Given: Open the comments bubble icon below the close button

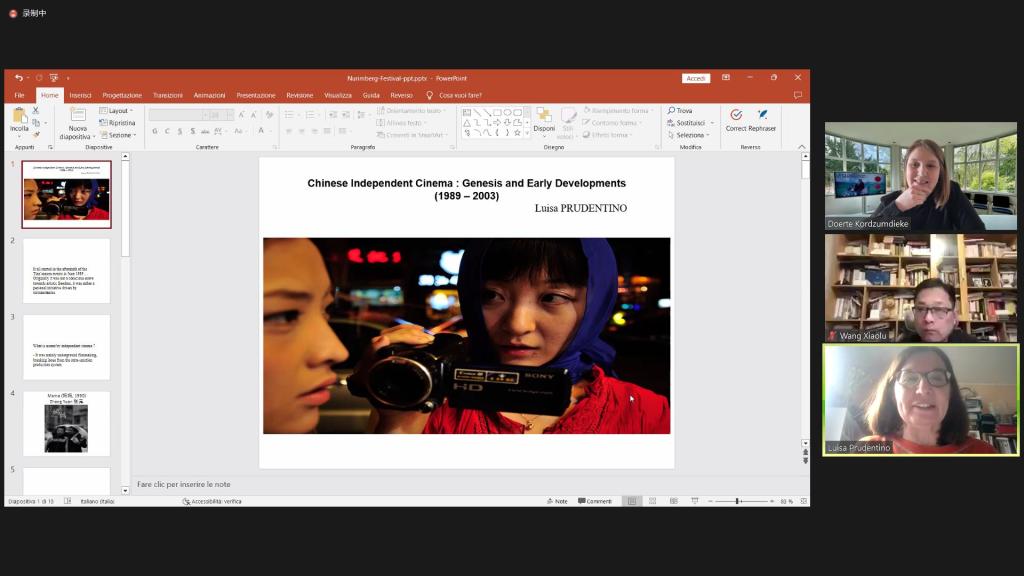Looking at the screenshot, I should coord(797,95).
